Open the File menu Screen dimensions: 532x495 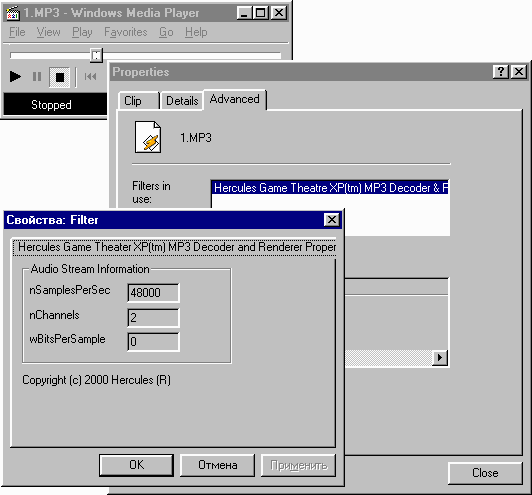tap(17, 32)
